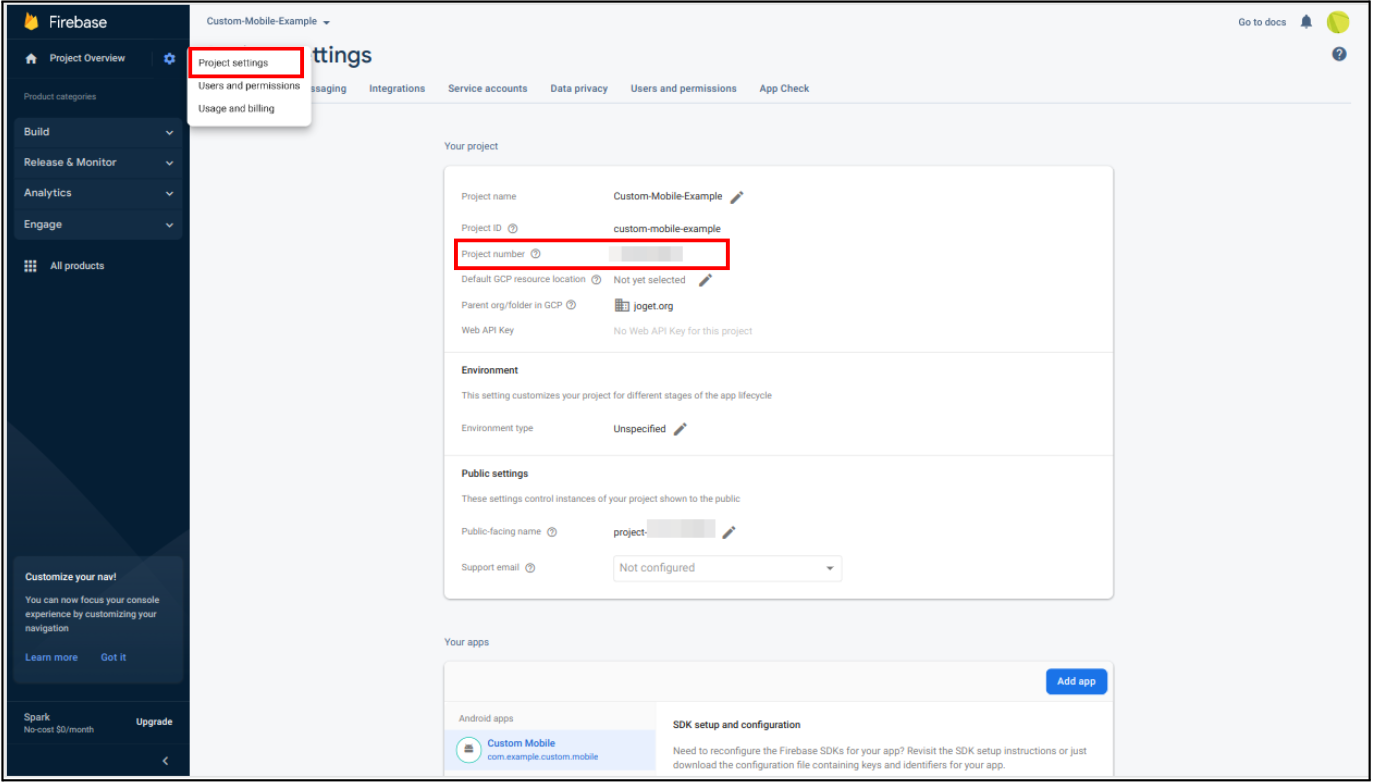Click the SDK setup and configuration heading

point(737,725)
